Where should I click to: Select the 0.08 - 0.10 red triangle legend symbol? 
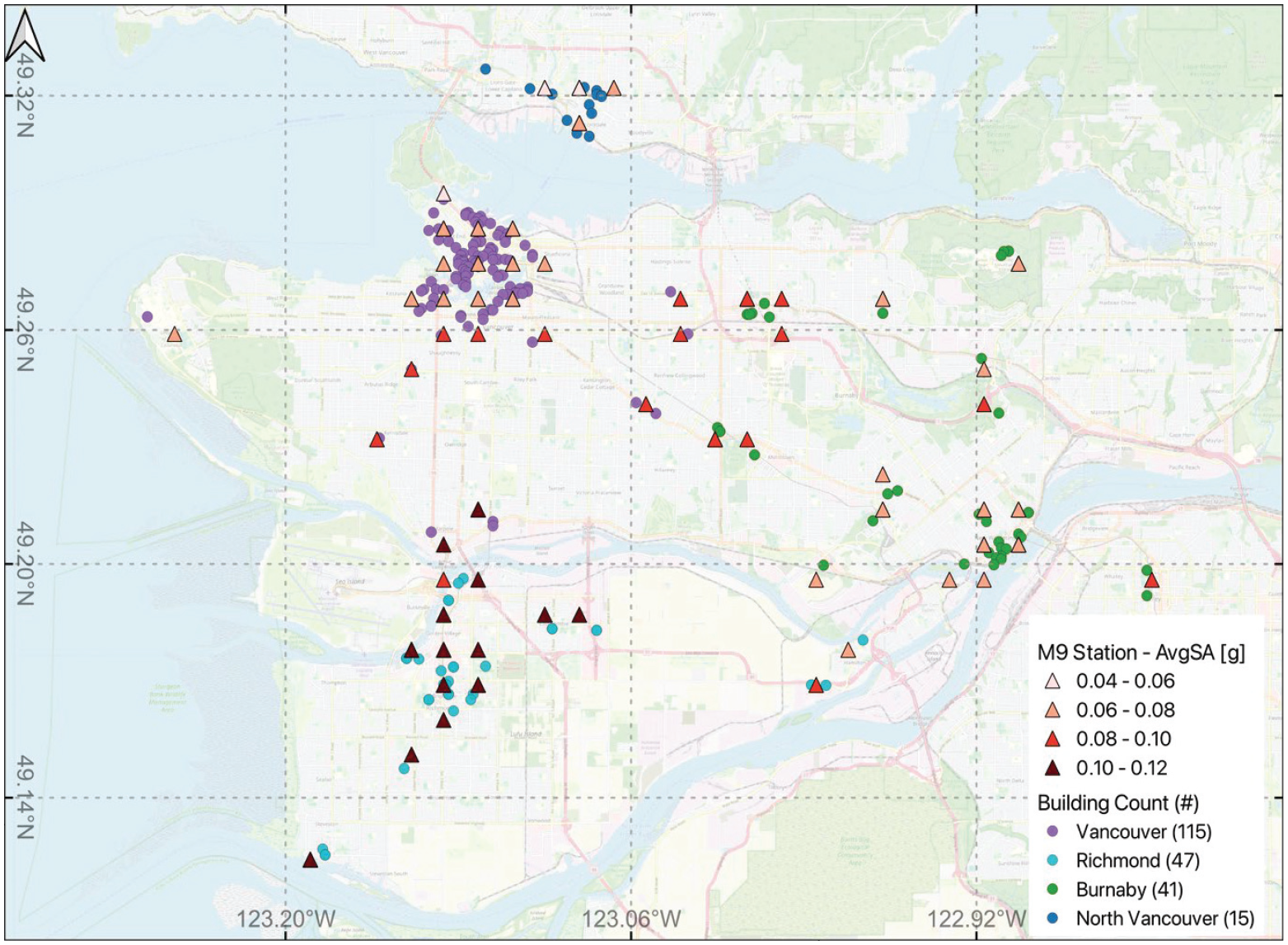click(1052, 738)
